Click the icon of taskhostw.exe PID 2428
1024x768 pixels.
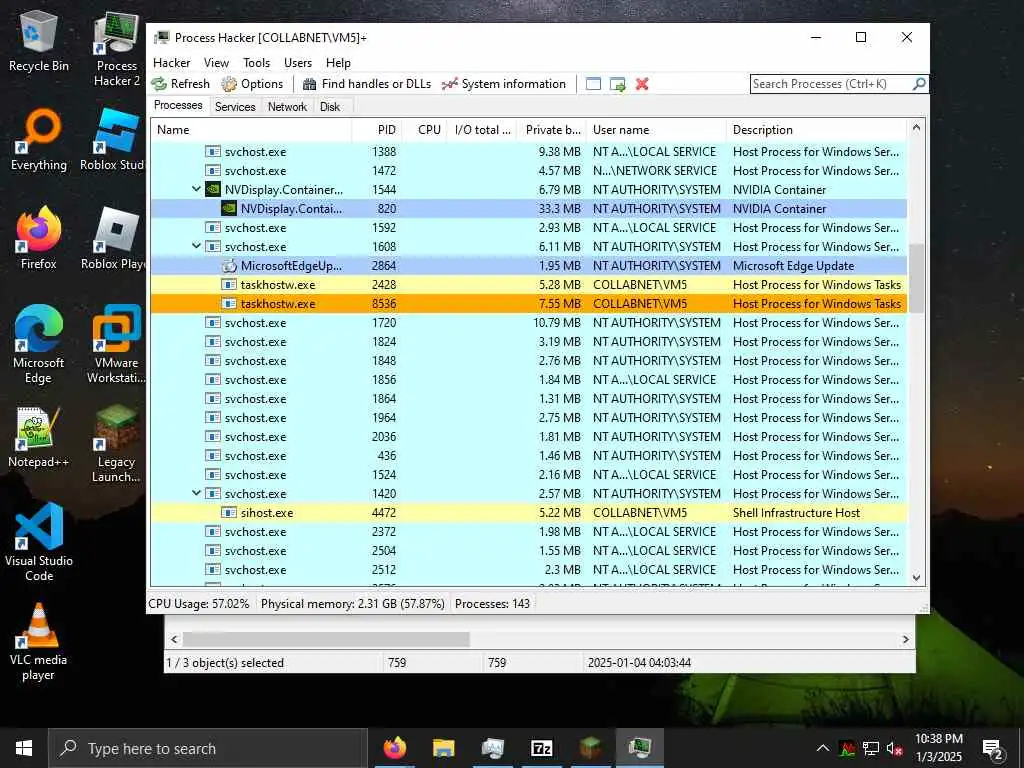229,285
